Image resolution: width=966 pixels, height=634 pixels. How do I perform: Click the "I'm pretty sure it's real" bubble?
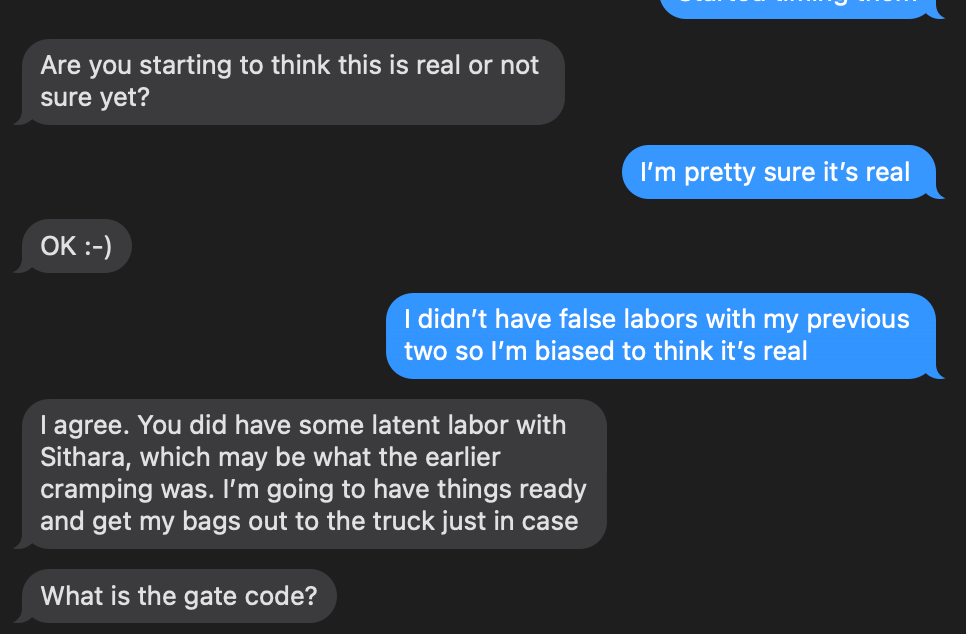(x=775, y=172)
